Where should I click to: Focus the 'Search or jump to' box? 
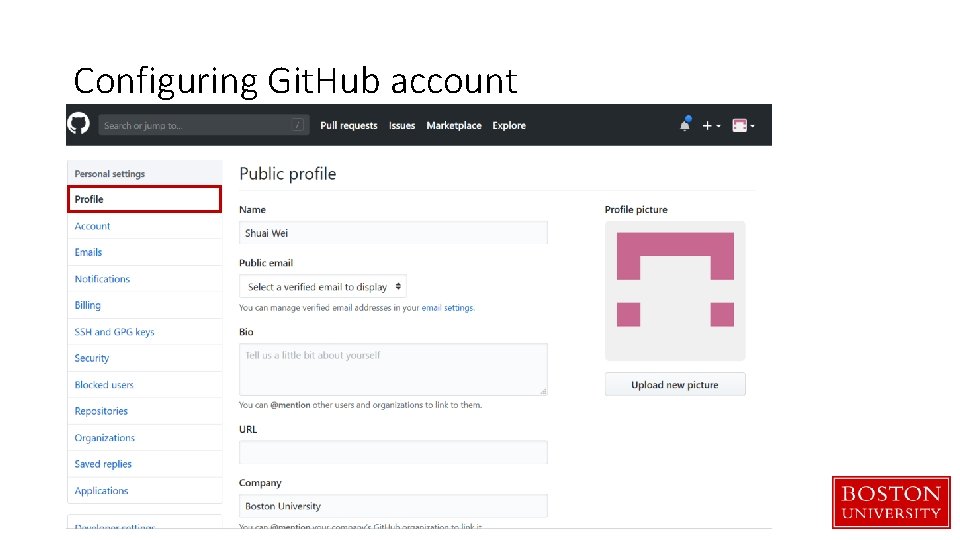coord(204,126)
